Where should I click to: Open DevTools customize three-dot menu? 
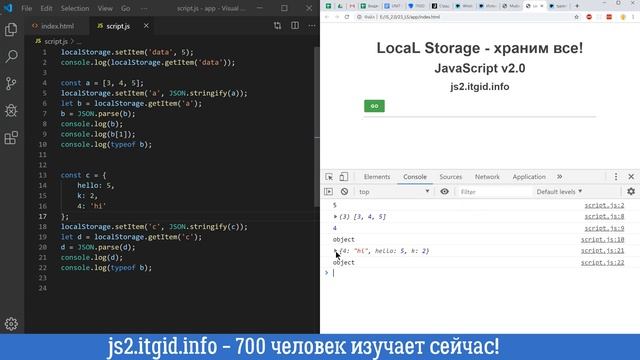coord(616,177)
